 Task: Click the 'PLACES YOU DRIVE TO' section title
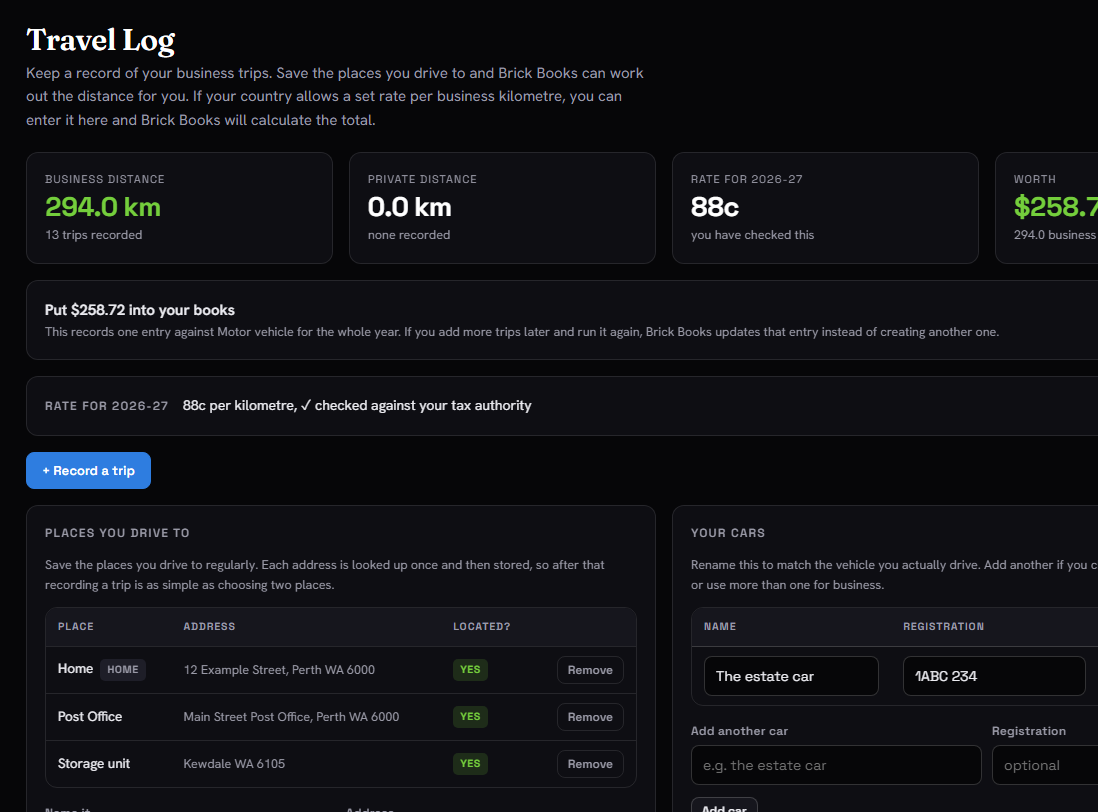click(x=117, y=533)
